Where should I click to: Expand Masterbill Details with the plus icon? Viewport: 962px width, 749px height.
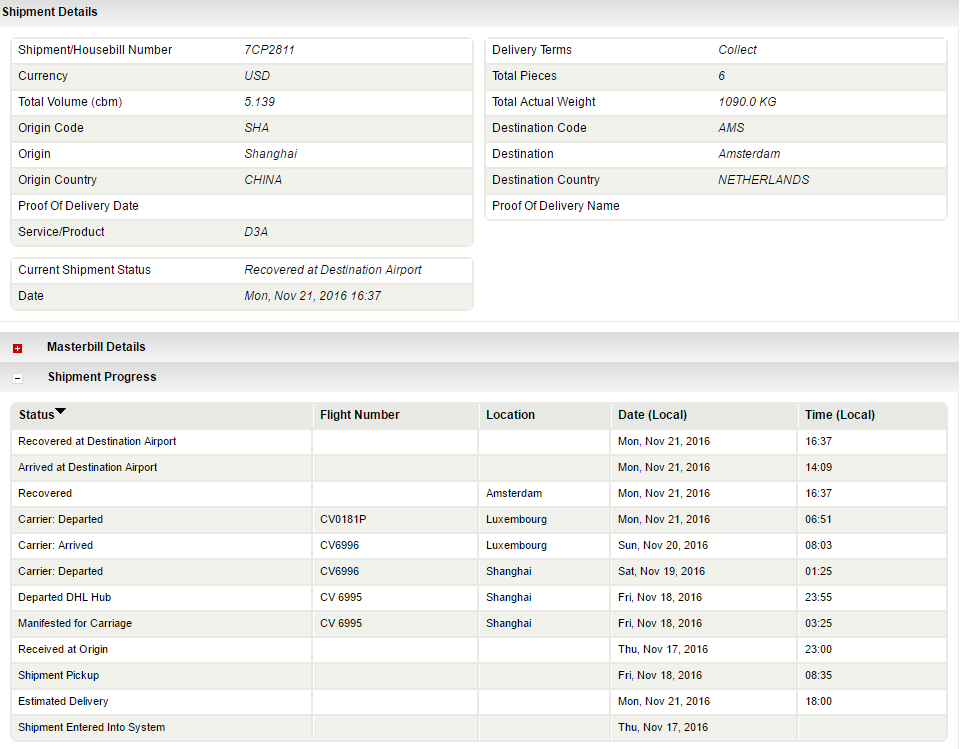[17, 348]
